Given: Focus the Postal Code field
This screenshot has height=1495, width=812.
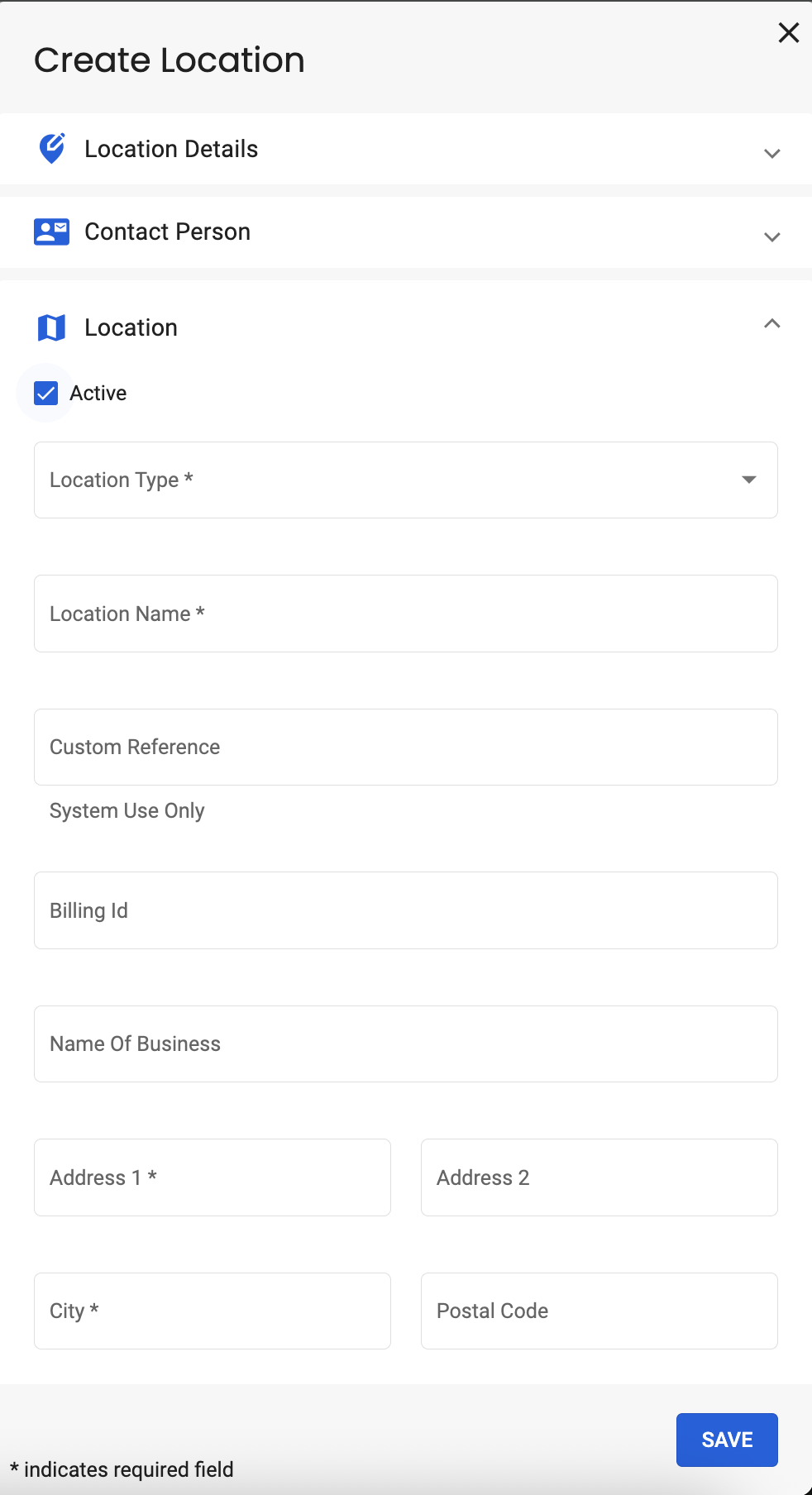Looking at the screenshot, I should tap(599, 1311).
